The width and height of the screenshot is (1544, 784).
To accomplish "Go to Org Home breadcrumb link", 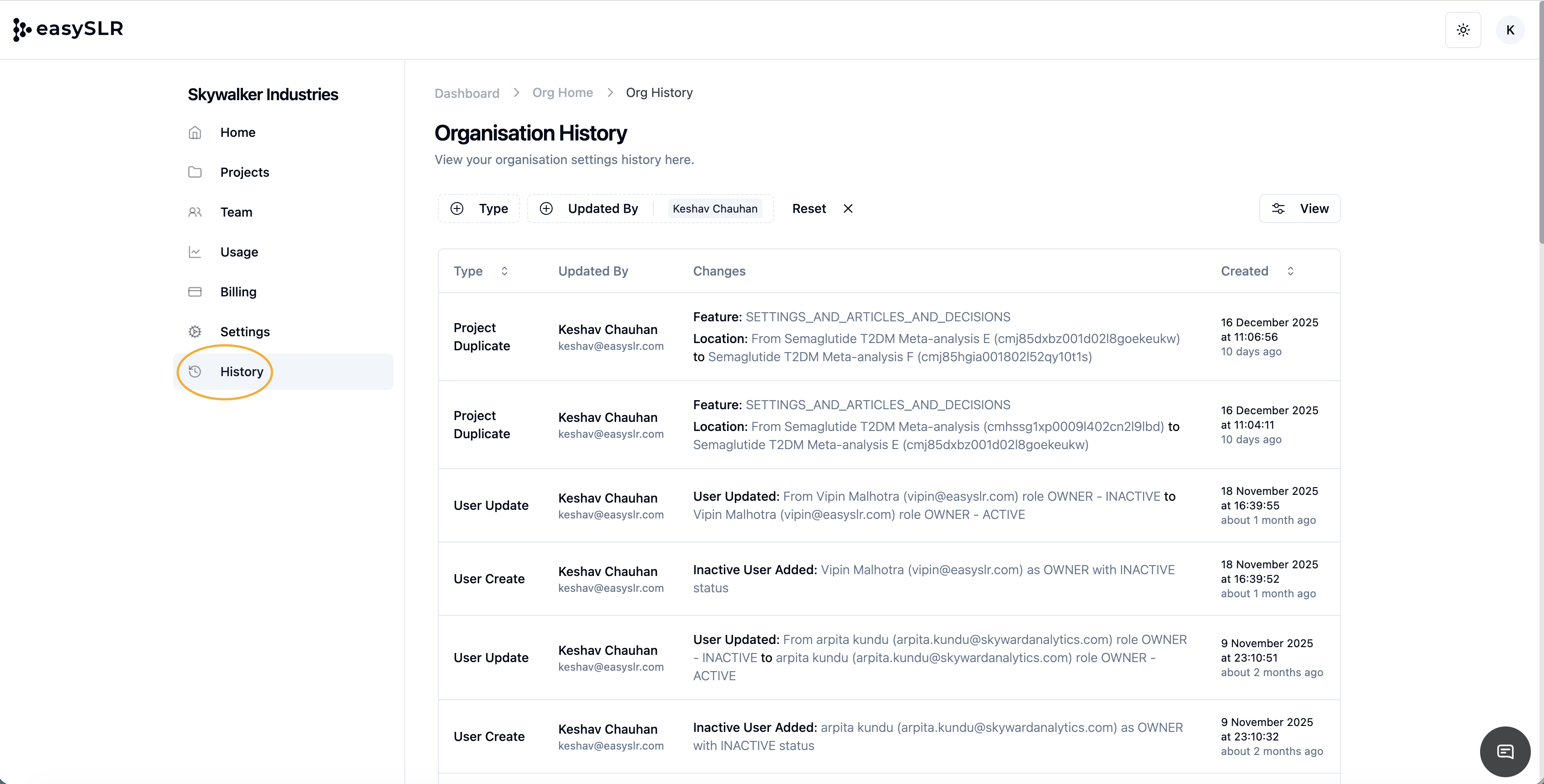I will tap(562, 92).
